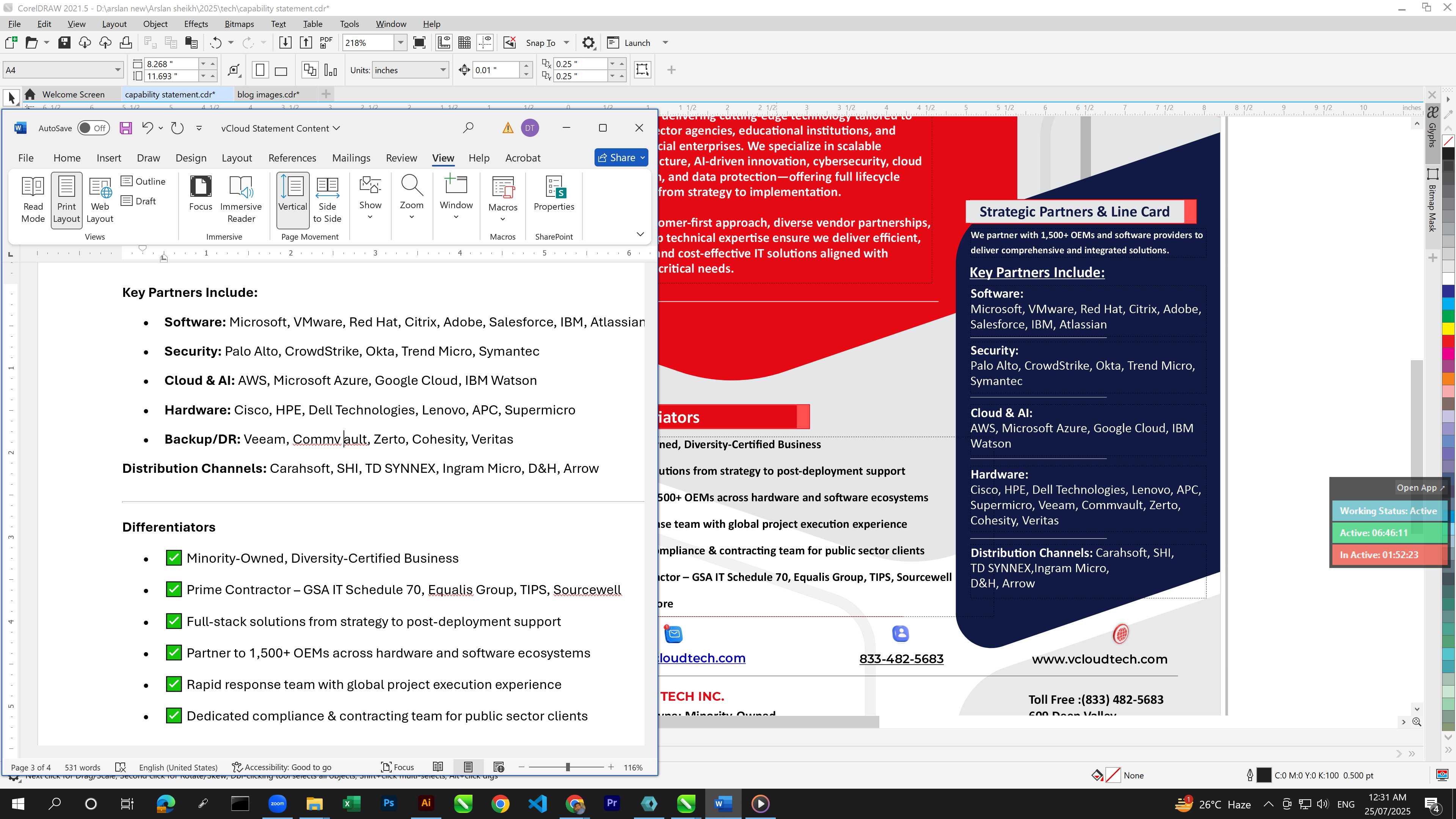1456x819 pixels.
Task: Print the CorelDRAW document
Action: pyautogui.click(x=126, y=42)
